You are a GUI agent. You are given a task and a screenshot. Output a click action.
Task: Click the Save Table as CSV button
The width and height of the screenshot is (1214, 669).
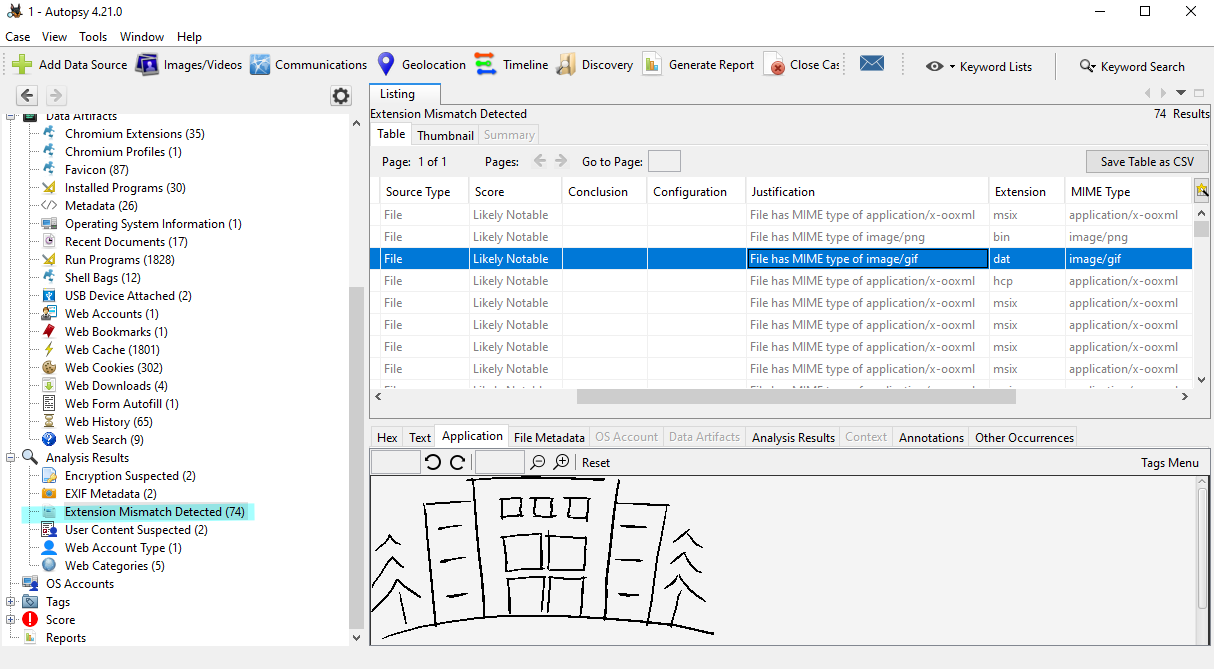pos(1147,162)
